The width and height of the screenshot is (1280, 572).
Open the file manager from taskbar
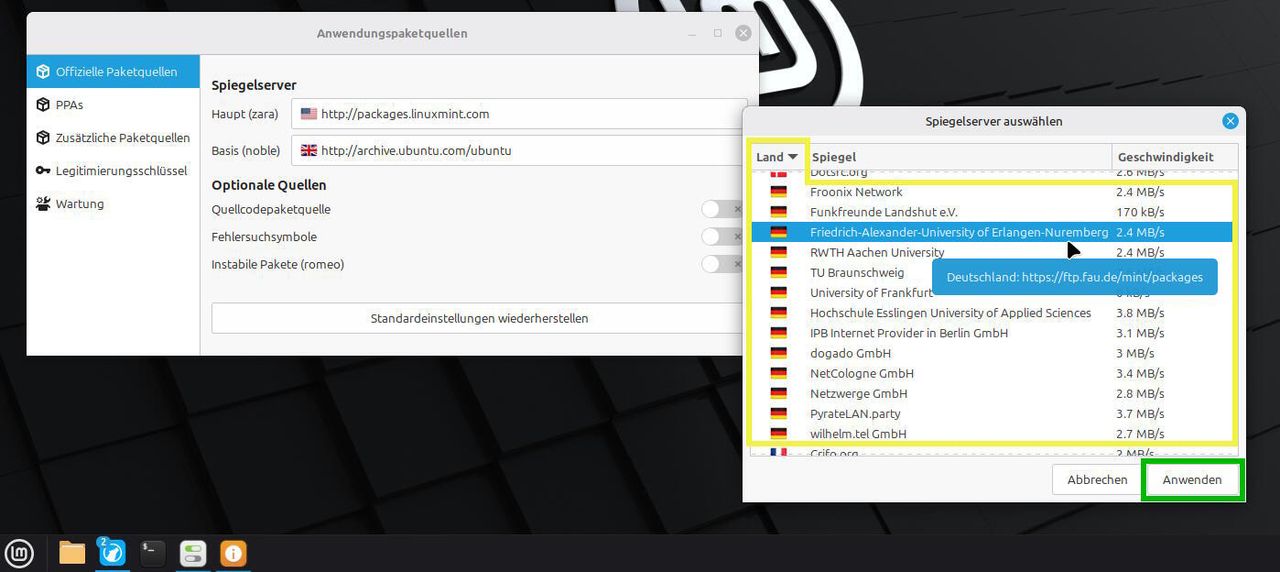[x=72, y=552]
